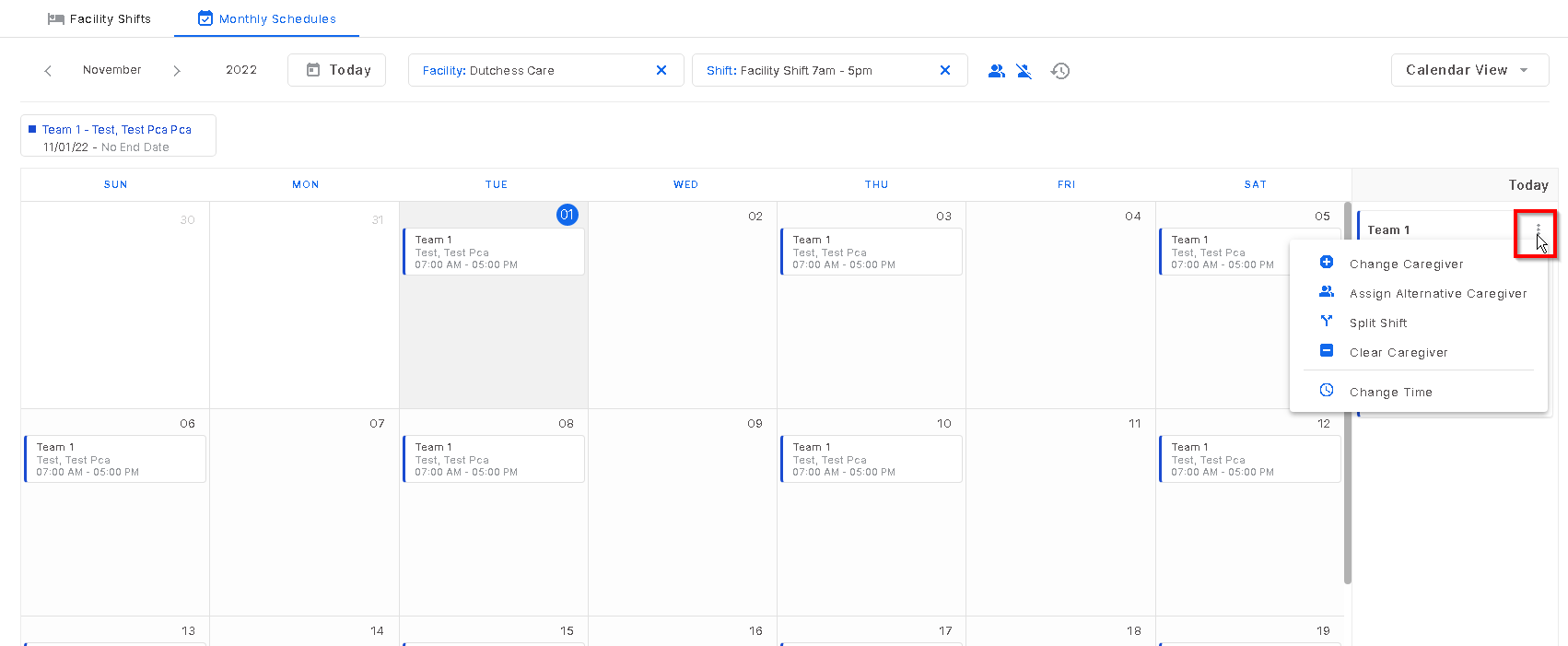Click the assign caregivers people icon

(996, 71)
